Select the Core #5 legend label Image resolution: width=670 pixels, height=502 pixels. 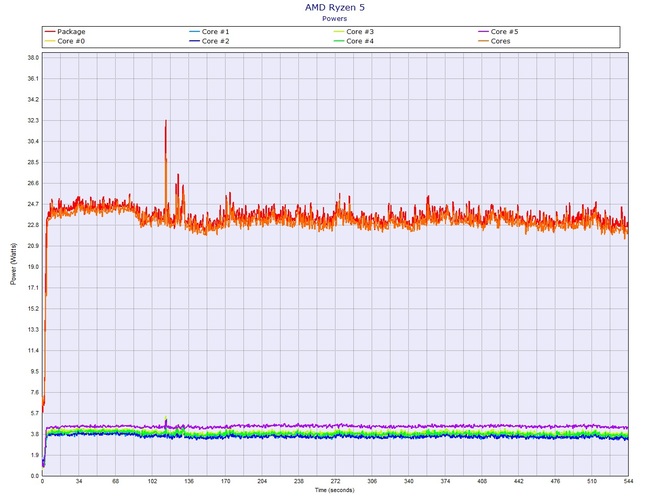(504, 32)
